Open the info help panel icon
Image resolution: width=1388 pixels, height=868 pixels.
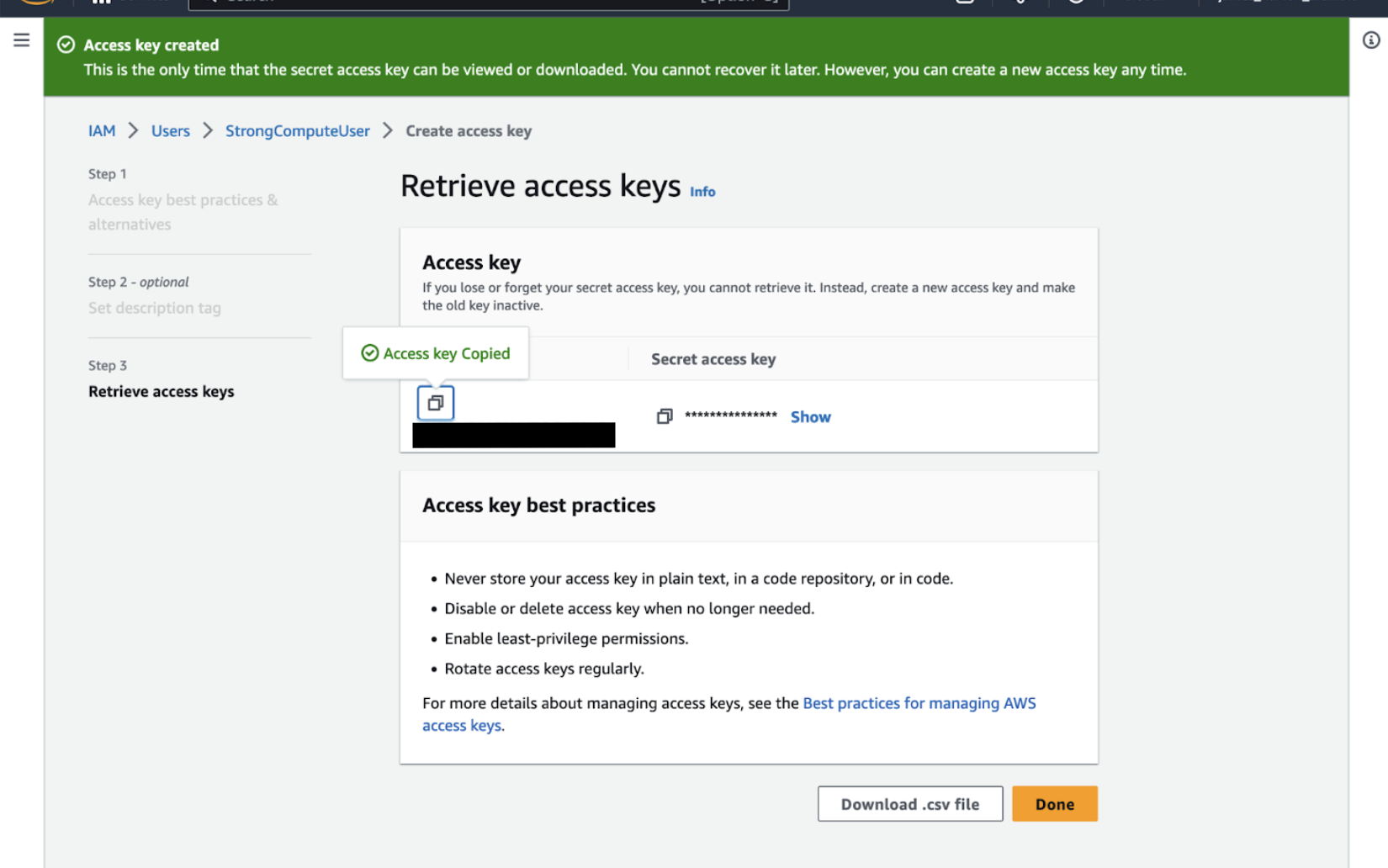coord(1371,40)
